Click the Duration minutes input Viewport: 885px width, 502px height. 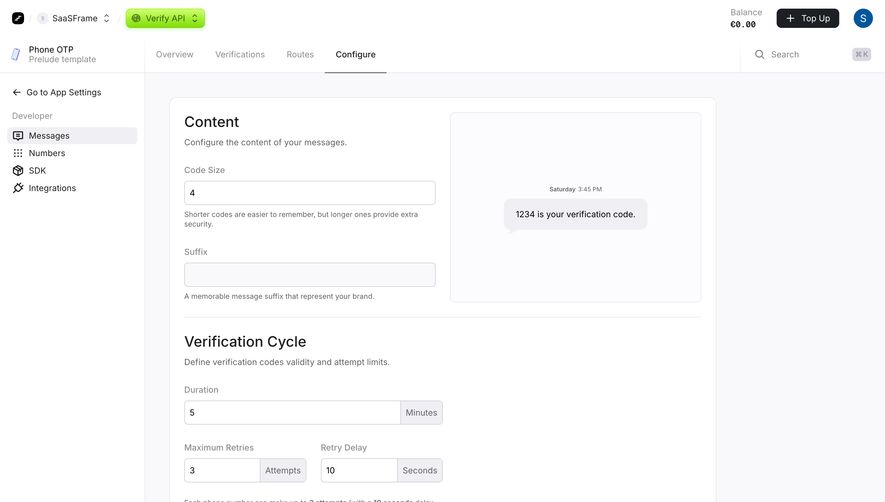point(292,413)
